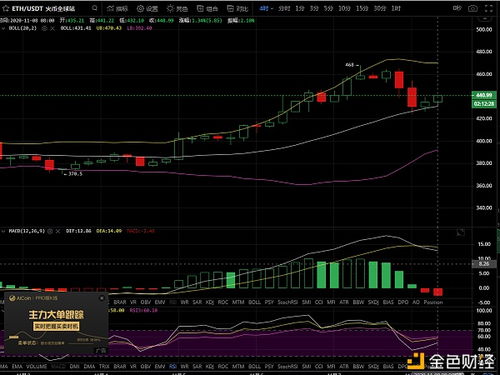Click the MACD panel corner reset icon

[461, 232]
